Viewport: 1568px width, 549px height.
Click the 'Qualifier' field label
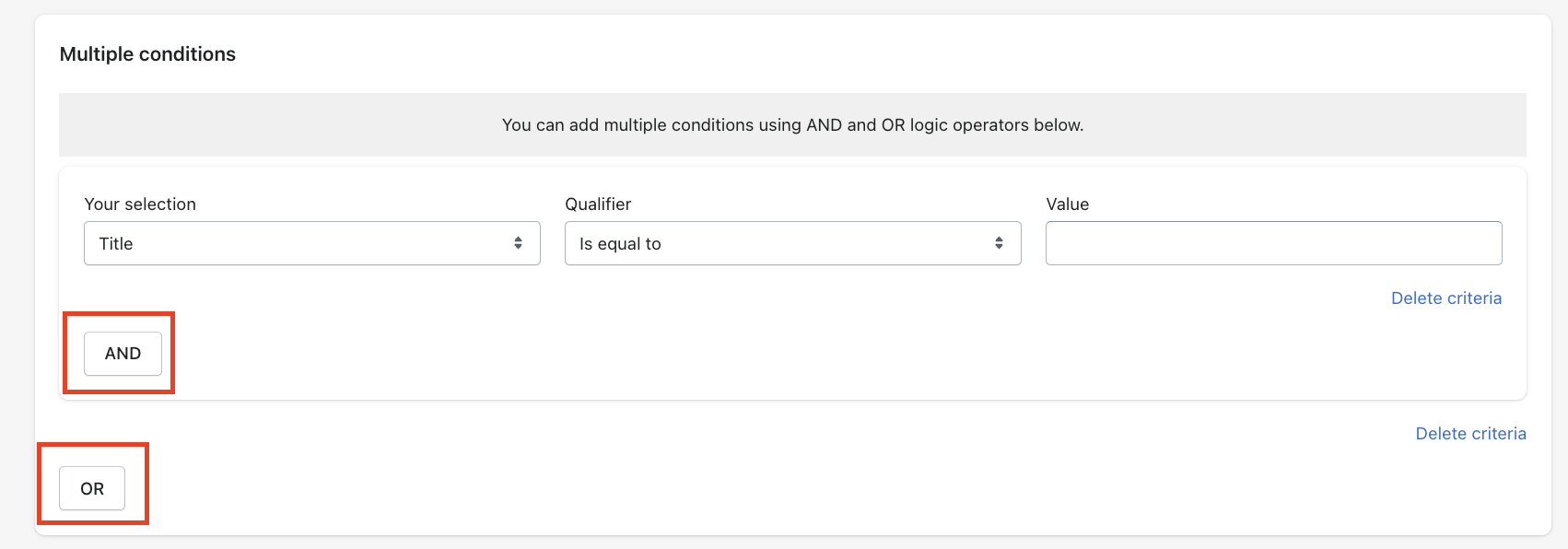(x=598, y=204)
